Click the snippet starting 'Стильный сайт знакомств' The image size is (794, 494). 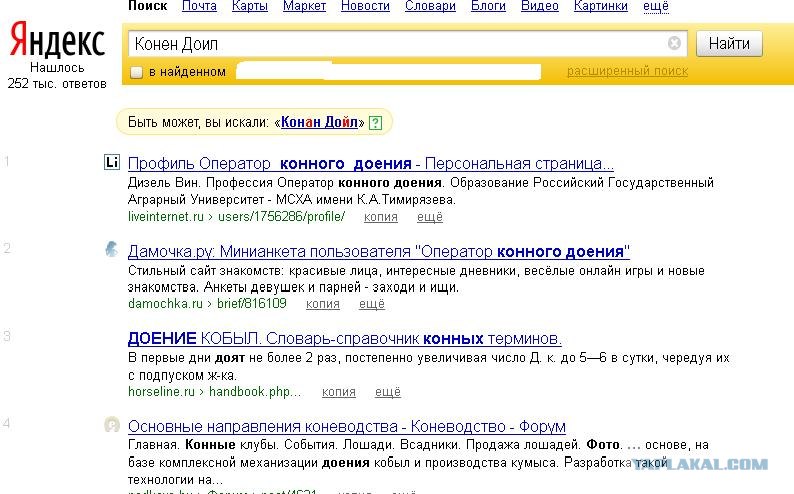point(416,279)
